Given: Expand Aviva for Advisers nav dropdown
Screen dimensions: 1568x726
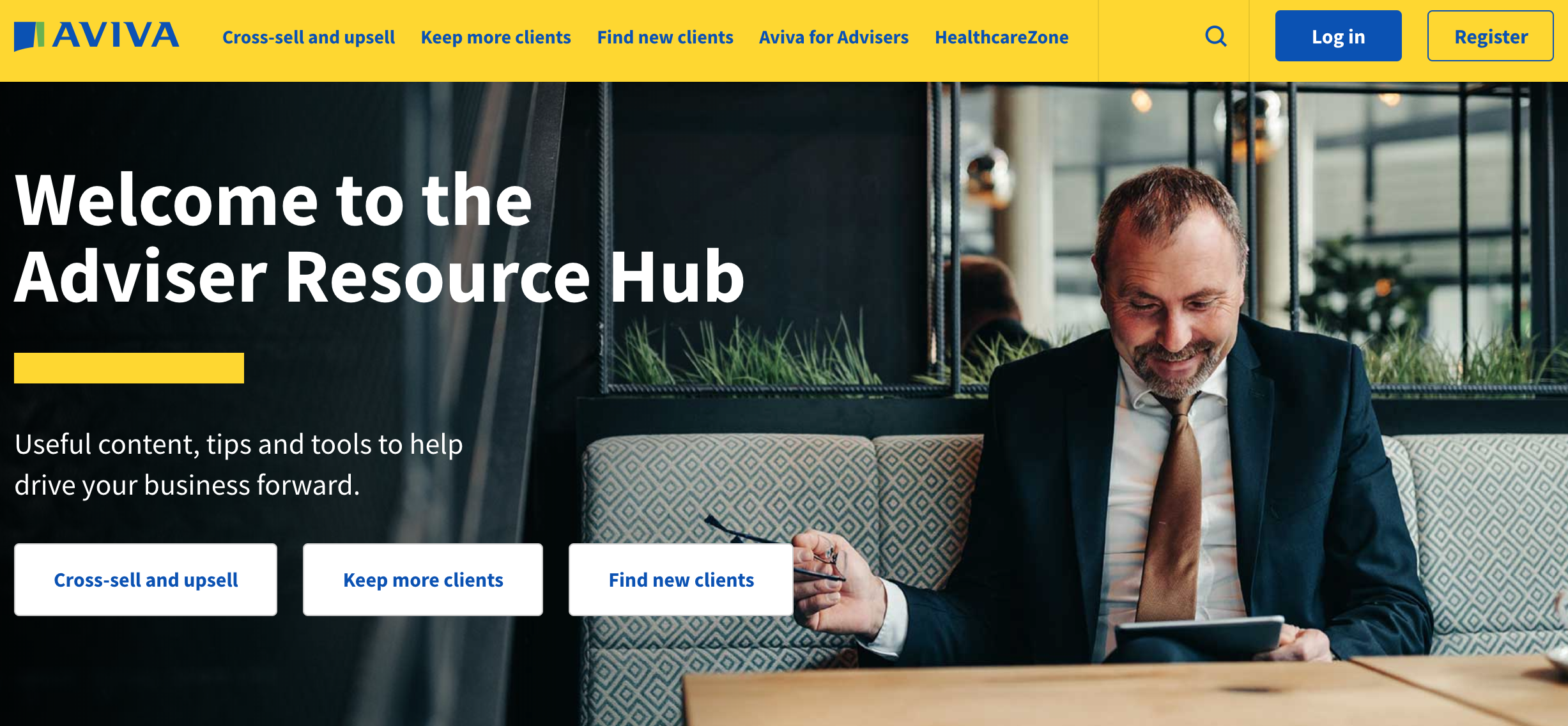Looking at the screenshot, I should (834, 37).
